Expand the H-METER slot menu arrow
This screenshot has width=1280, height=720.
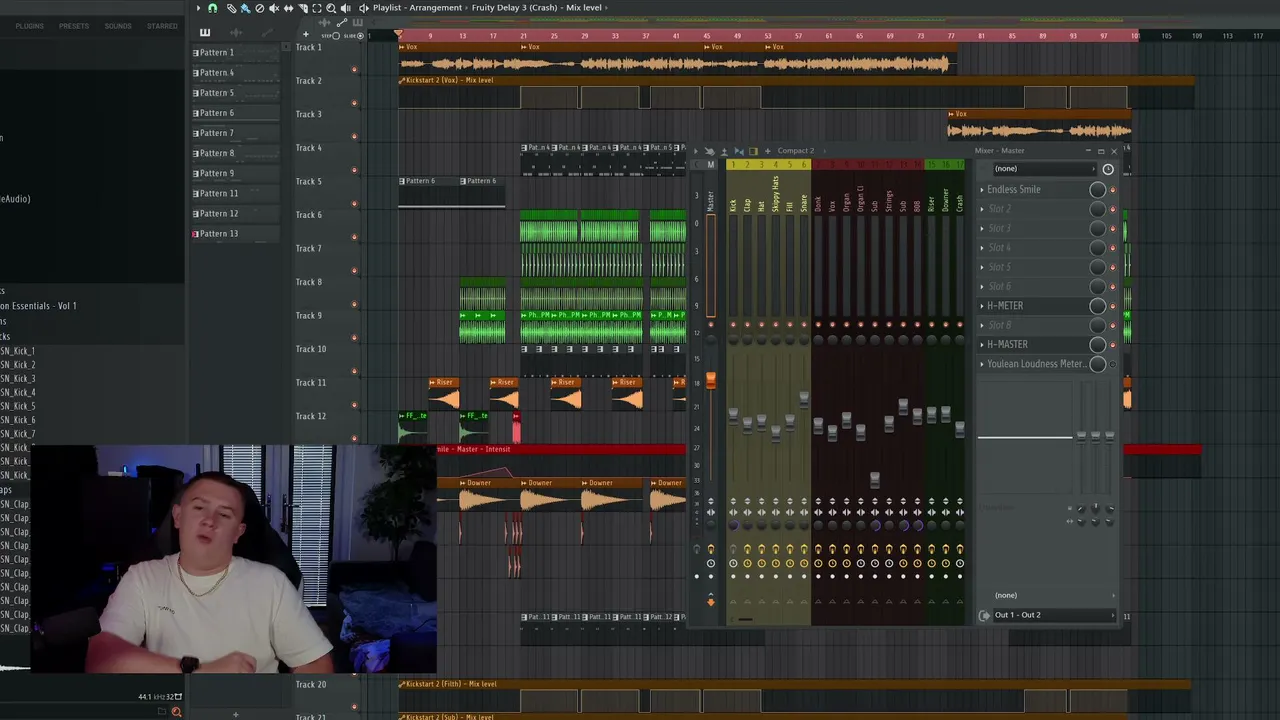[982, 306]
